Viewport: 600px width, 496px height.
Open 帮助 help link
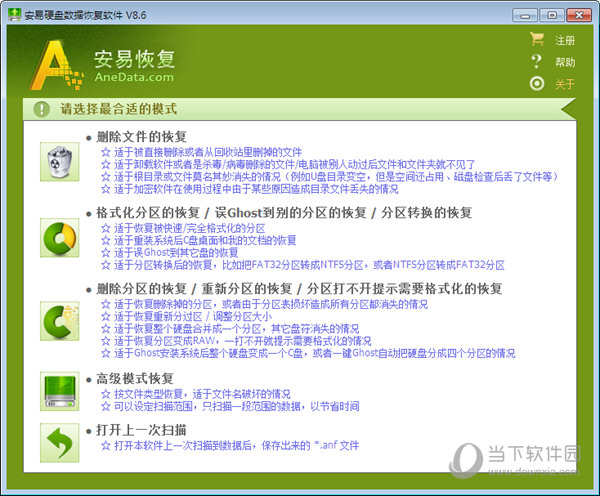point(565,62)
